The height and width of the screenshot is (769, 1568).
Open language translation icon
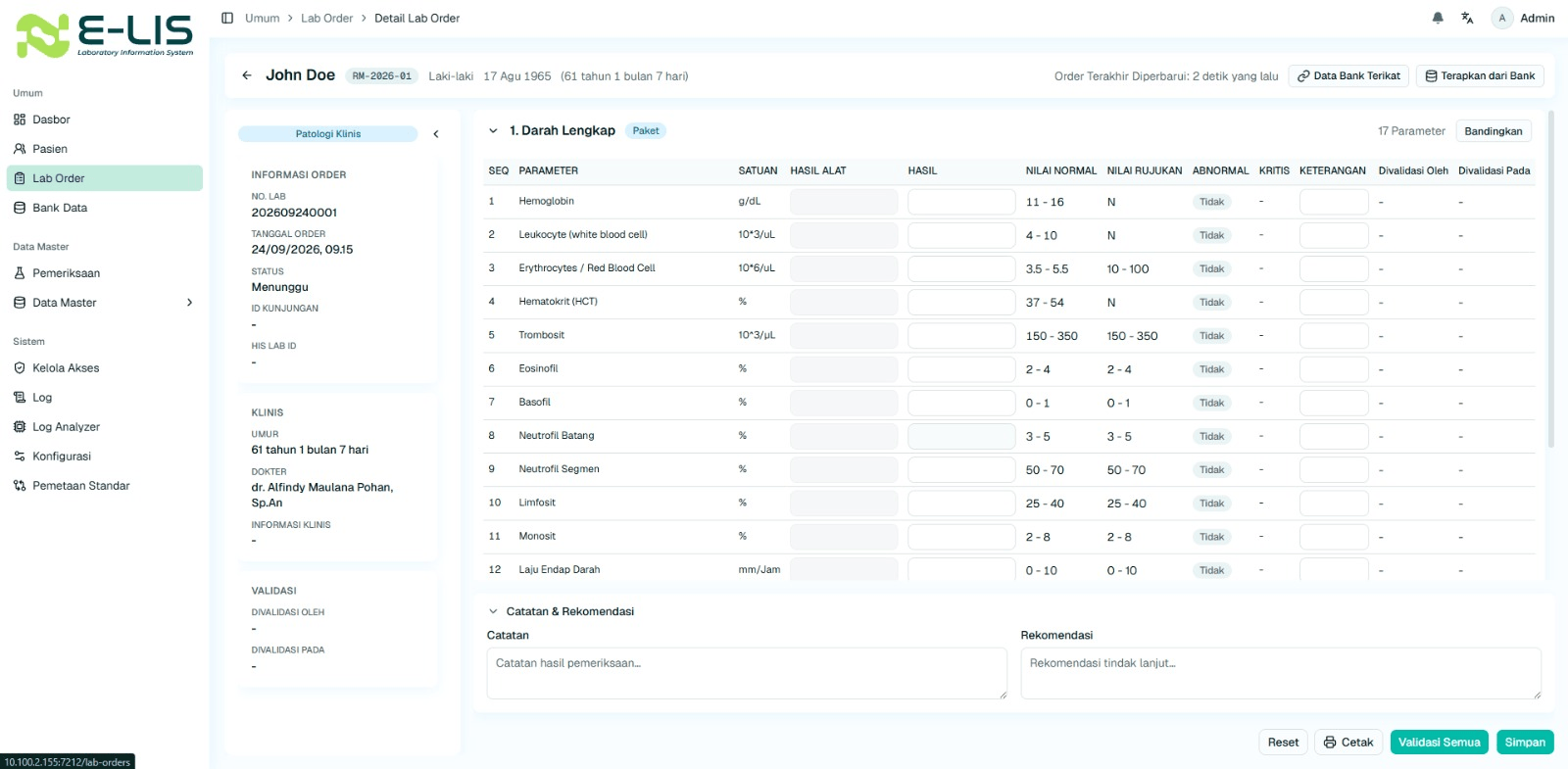click(x=1467, y=18)
